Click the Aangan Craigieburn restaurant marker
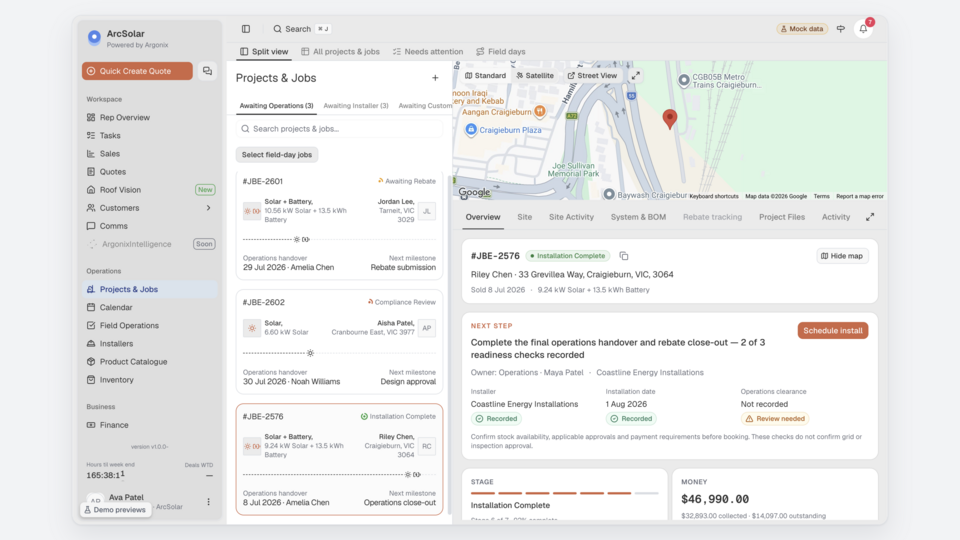Viewport: 960px width, 540px height. tap(539, 111)
